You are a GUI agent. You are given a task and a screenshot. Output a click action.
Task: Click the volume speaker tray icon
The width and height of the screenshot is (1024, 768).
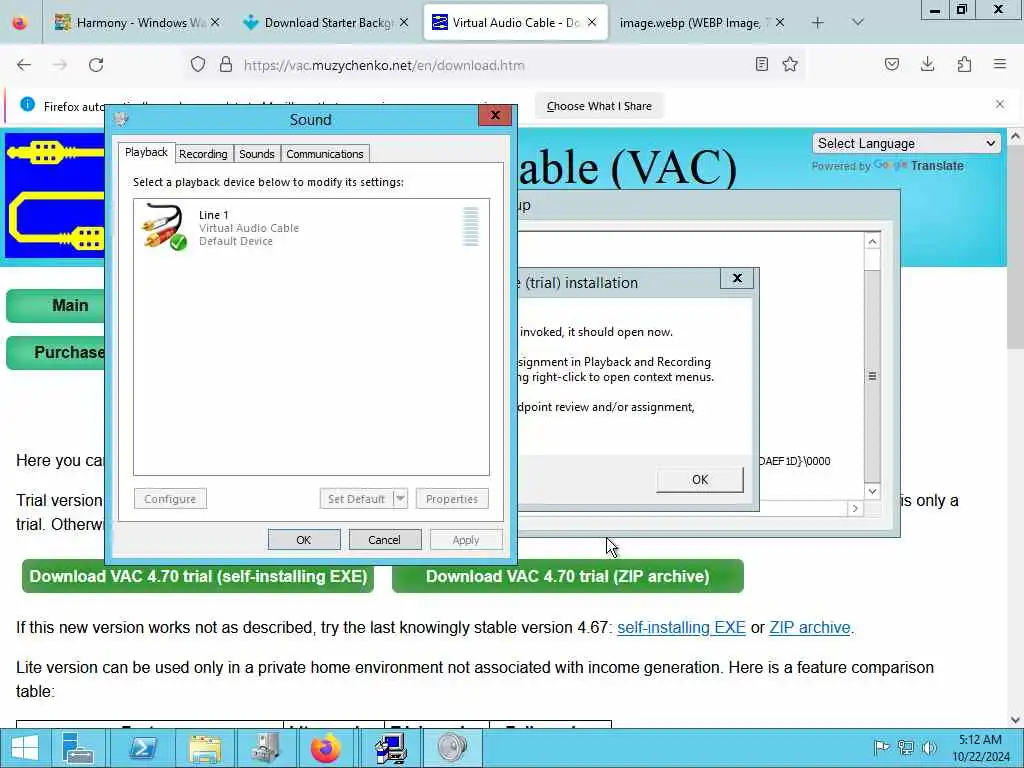point(929,748)
